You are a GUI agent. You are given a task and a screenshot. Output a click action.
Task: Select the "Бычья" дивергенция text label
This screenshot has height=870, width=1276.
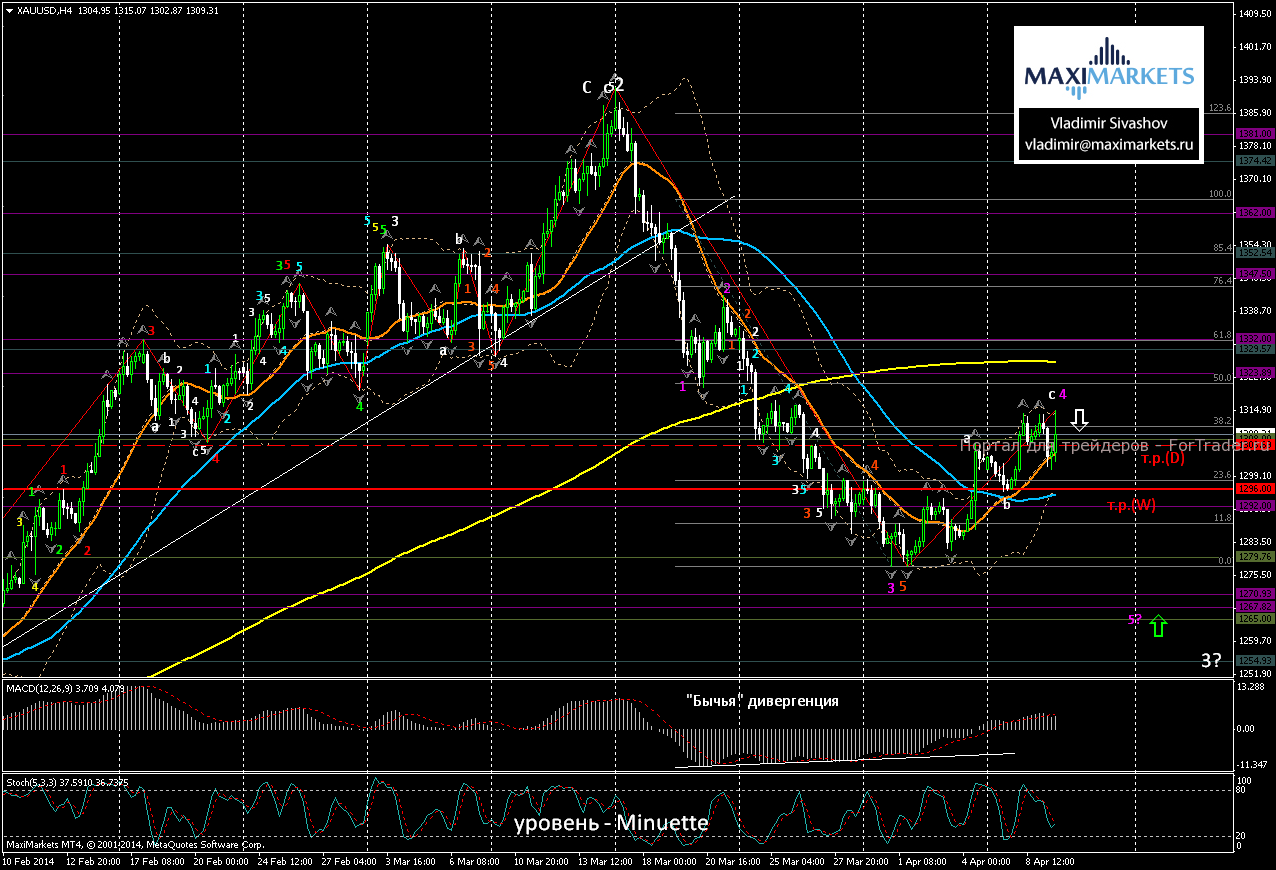point(763,701)
